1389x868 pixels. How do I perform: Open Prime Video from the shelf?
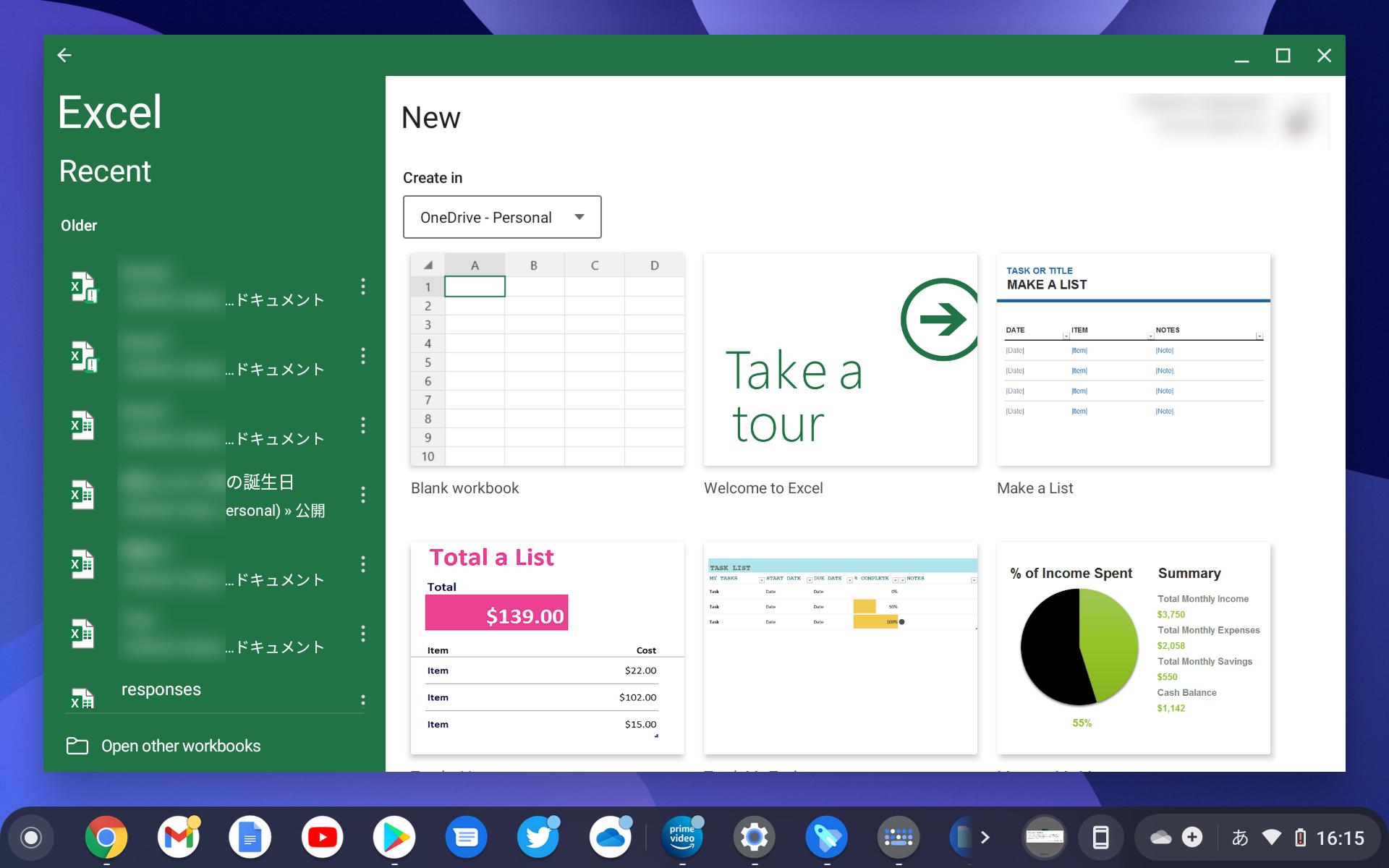pyautogui.click(x=682, y=837)
